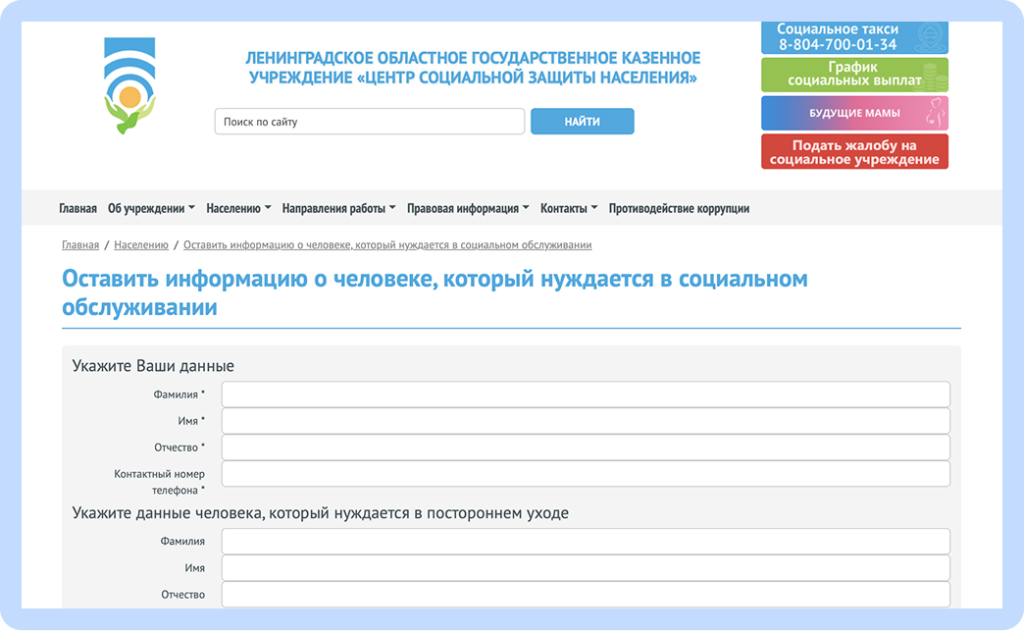Expand the Населению dropdown menu
This screenshot has height=631, width=1024.
pyautogui.click(x=238, y=208)
